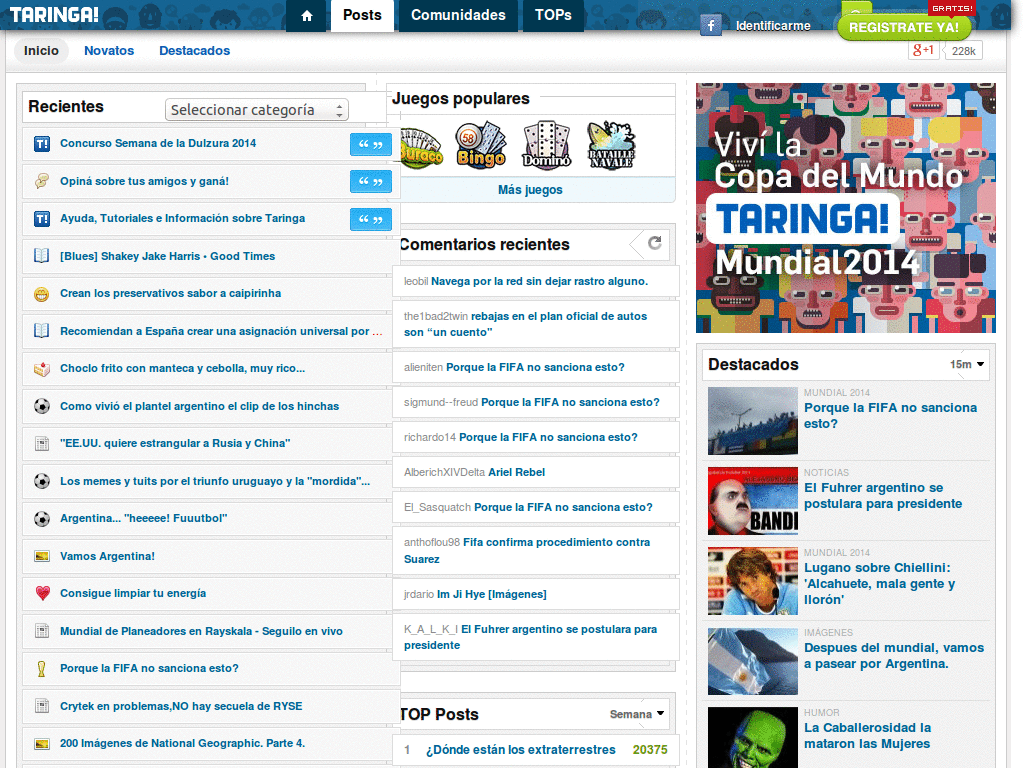Open post Recomiendan a España crear una asignación
Screen dimensions: 1024x768
coord(221,331)
